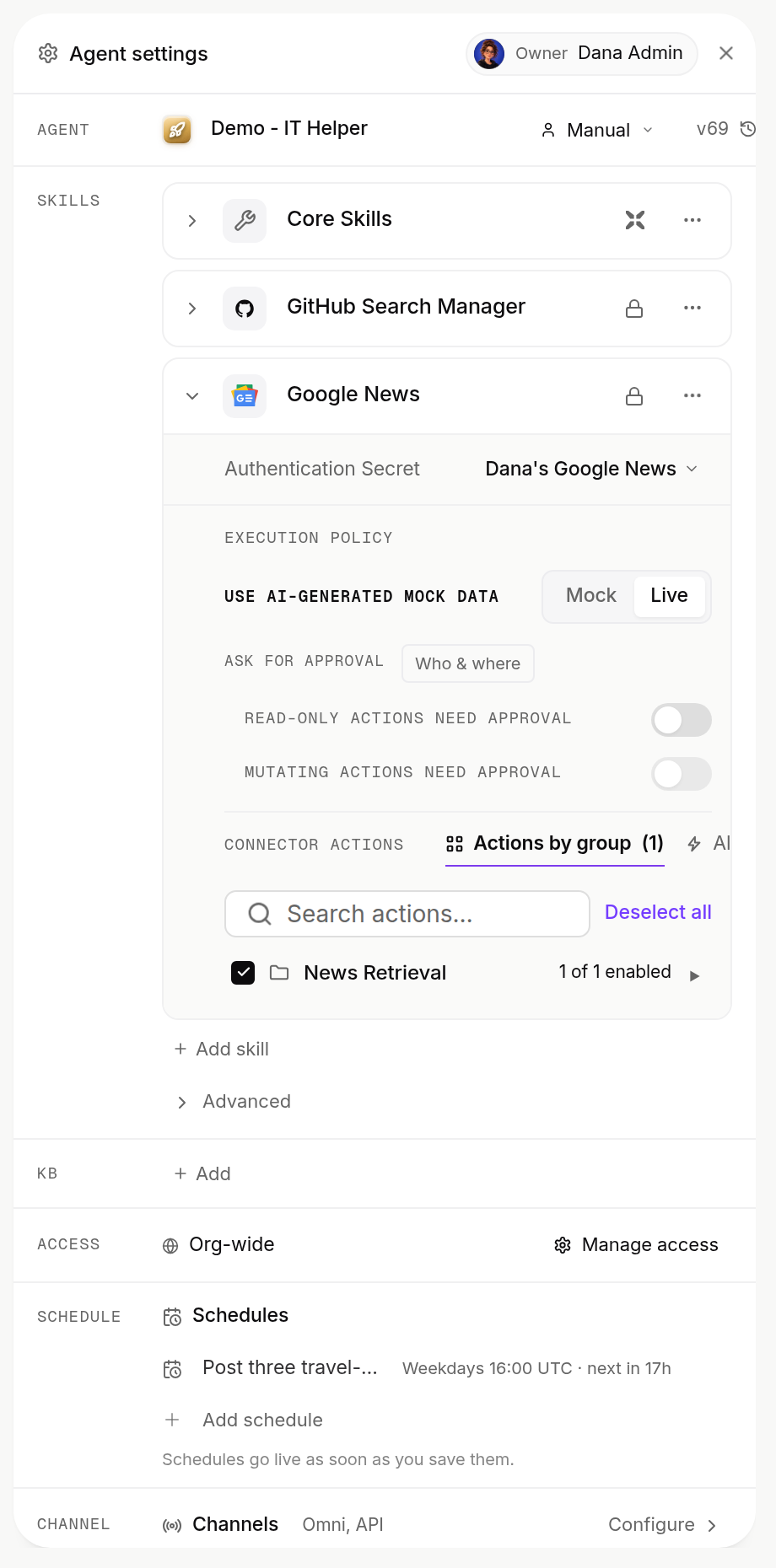Uncheck the News Retrieval checkbox
776x1568 pixels.
pos(243,973)
